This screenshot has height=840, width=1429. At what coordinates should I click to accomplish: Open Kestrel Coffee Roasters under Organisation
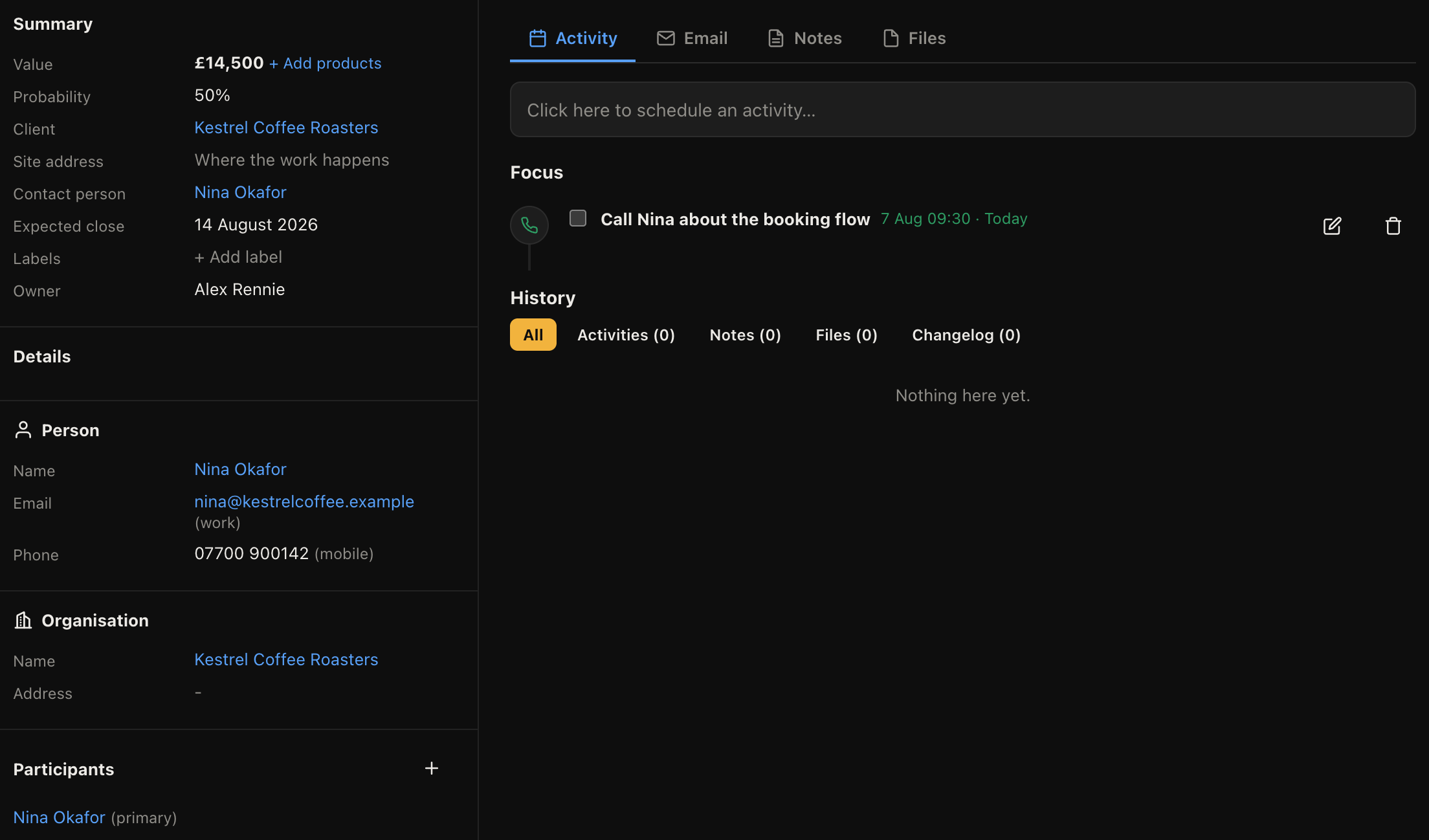pos(286,659)
